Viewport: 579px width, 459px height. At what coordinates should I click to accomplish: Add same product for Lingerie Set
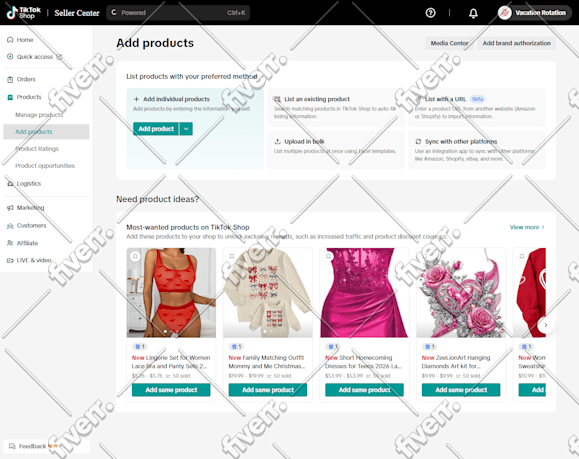[171, 390]
